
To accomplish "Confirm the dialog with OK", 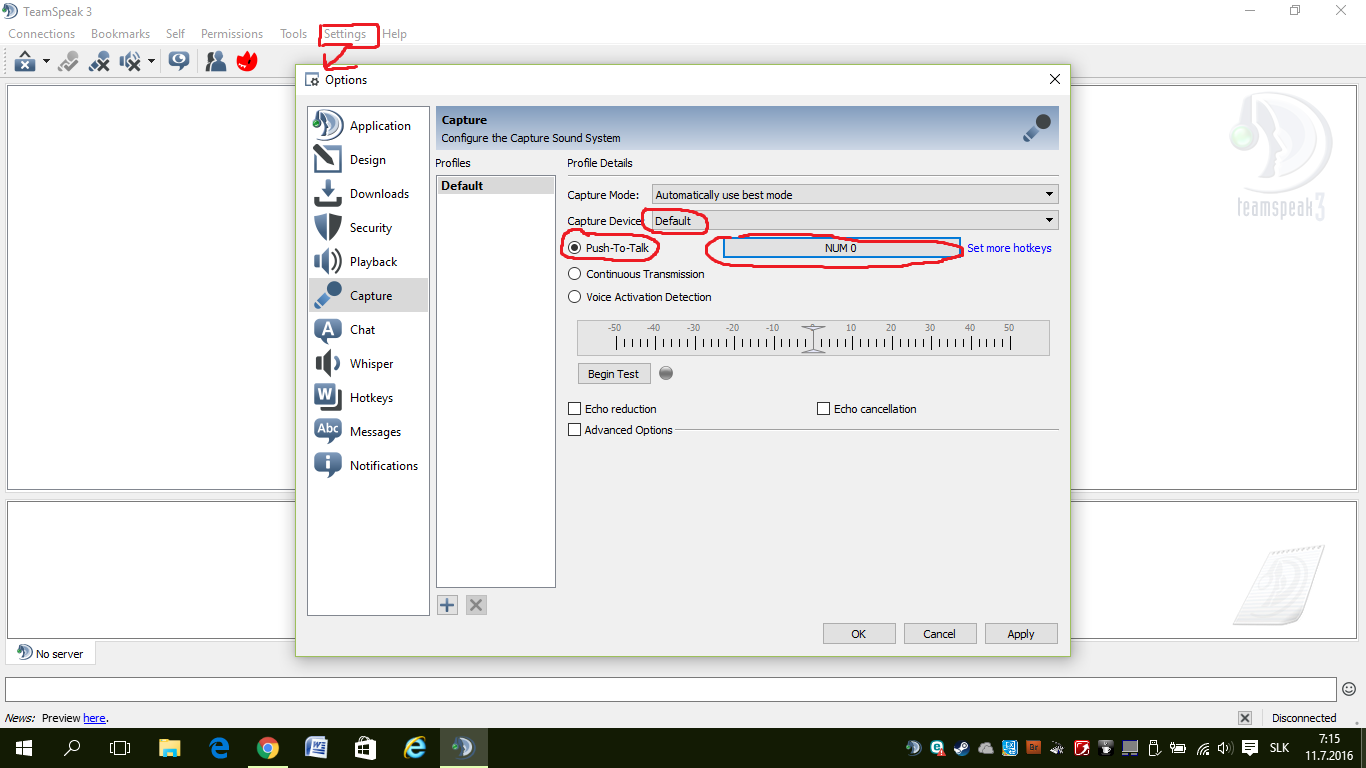I will tap(859, 634).
